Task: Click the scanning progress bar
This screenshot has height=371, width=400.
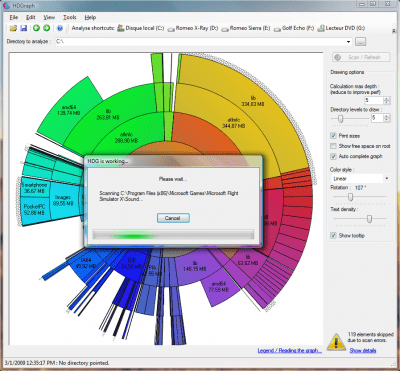Action: point(173,235)
